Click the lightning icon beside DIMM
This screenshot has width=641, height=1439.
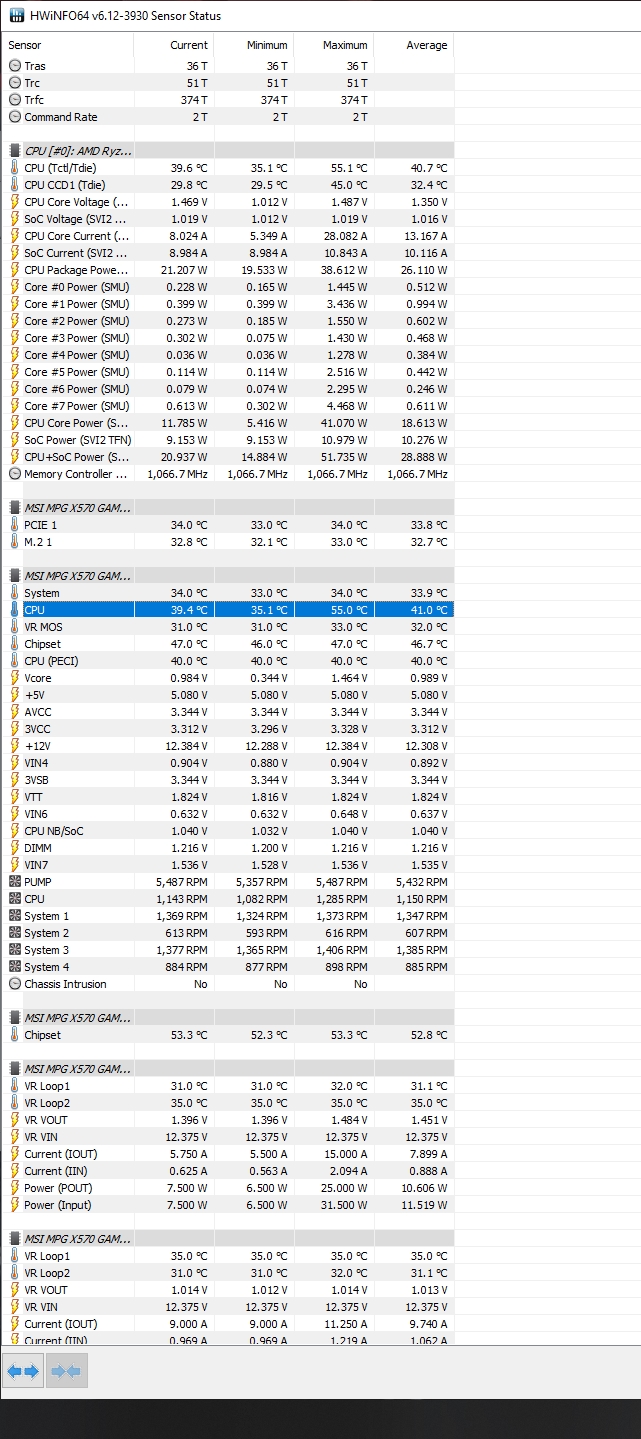point(14,848)
